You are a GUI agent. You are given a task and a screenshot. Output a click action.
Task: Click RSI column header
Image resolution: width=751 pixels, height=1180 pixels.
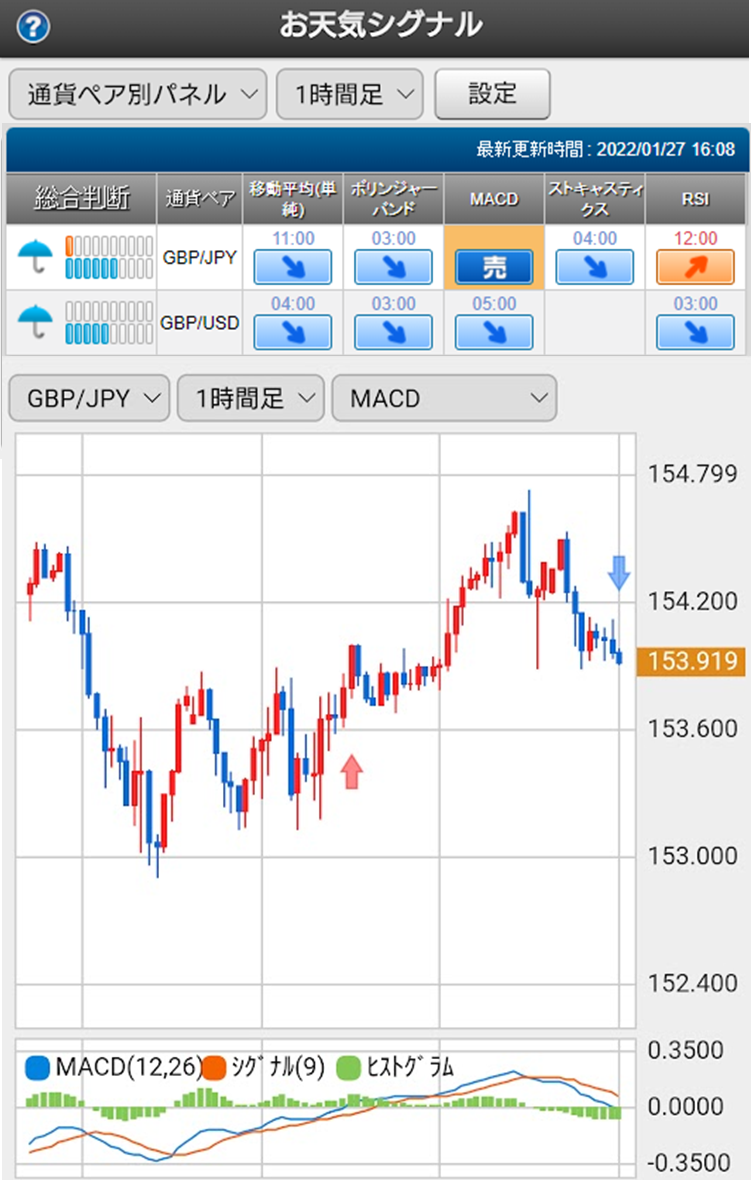pos(695,199)
